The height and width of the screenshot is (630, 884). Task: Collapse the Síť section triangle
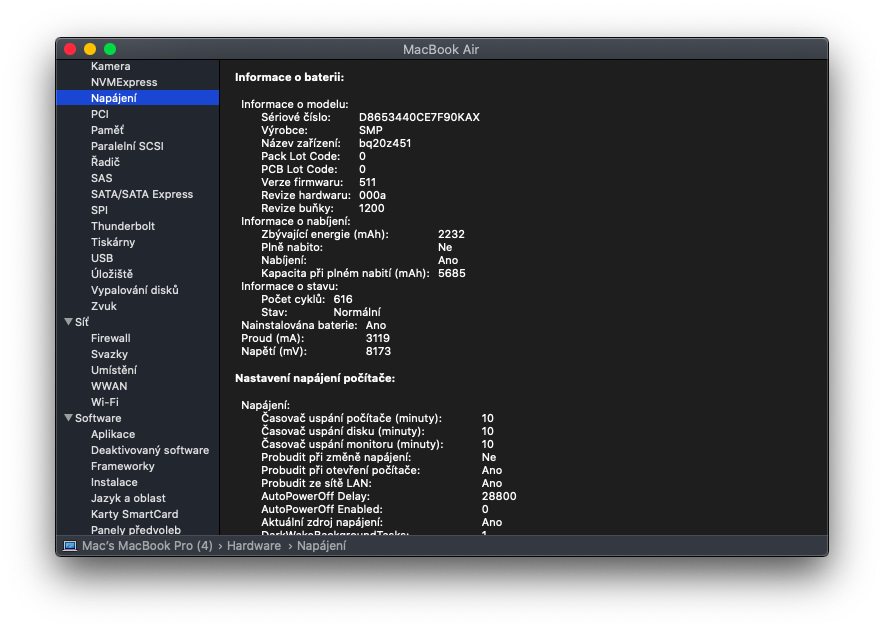pos(68,322)
